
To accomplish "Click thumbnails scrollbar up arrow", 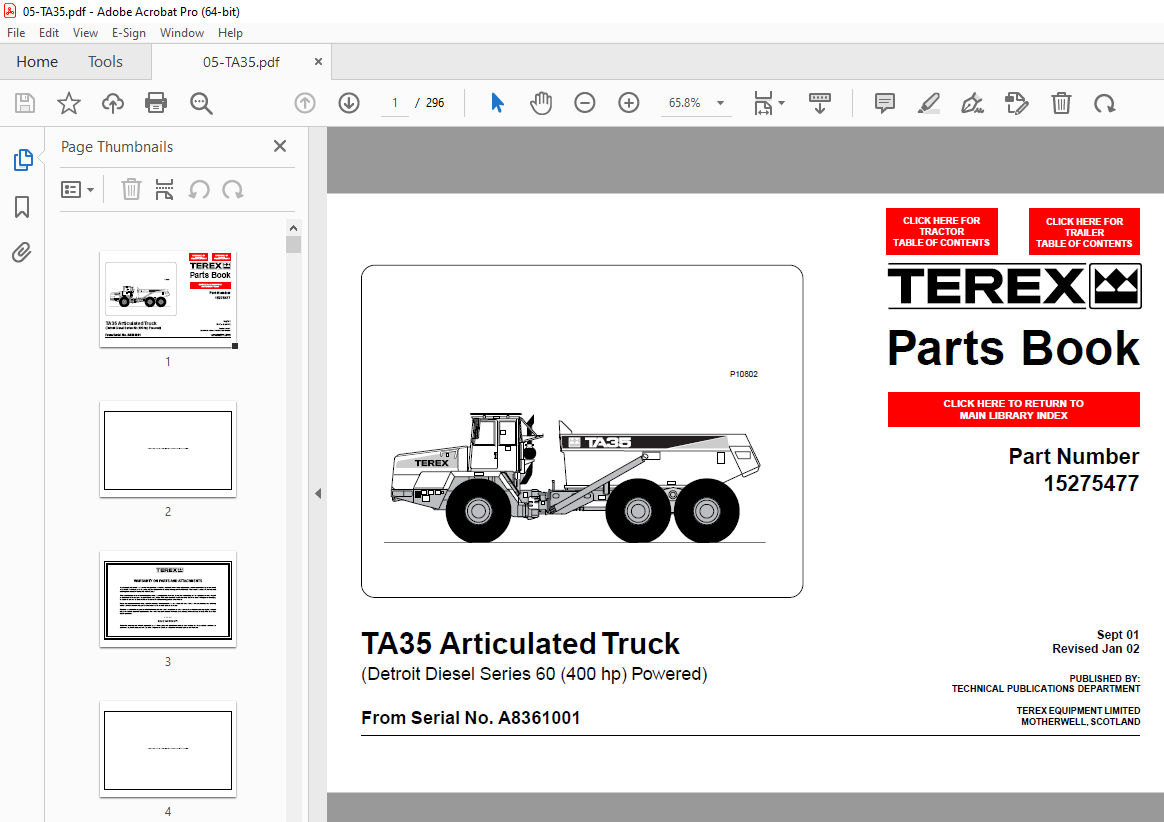I will pos(293,228).
